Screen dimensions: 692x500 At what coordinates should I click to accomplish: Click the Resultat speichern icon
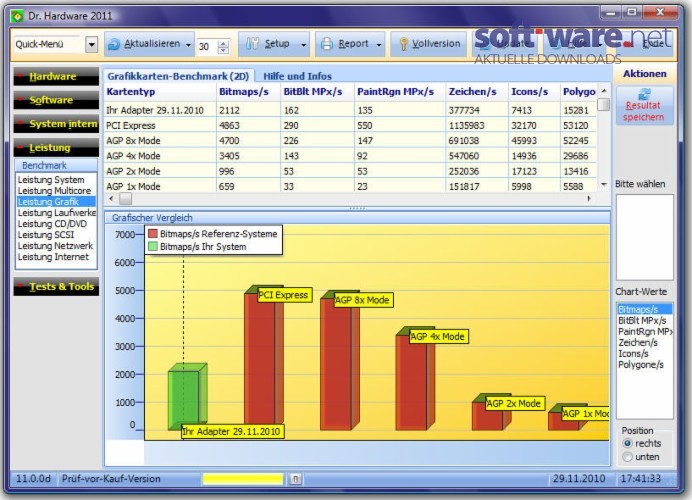click(x=644, y=94)
